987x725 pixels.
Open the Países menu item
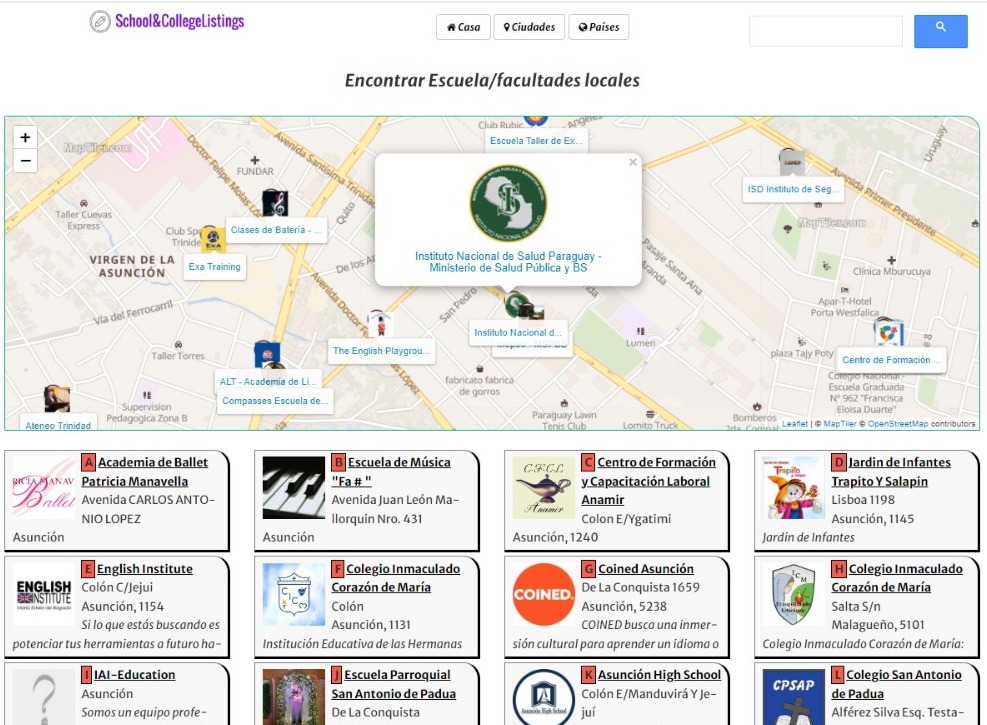(x=599, y=27)
